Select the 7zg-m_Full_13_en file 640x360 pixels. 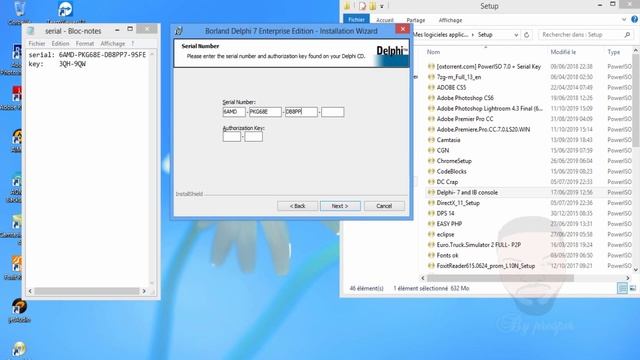click(459, 77)
